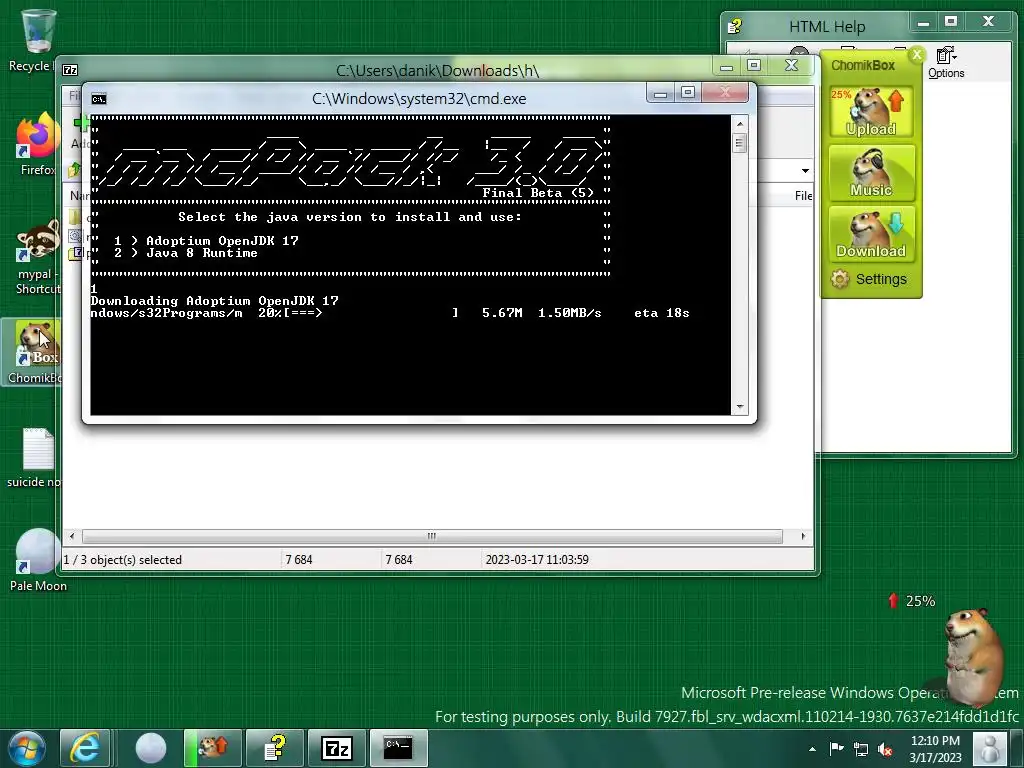1024x768 pixels.
Task: Select the Pale Moon desktop shortcut
Action: click(x=38, y=560)
